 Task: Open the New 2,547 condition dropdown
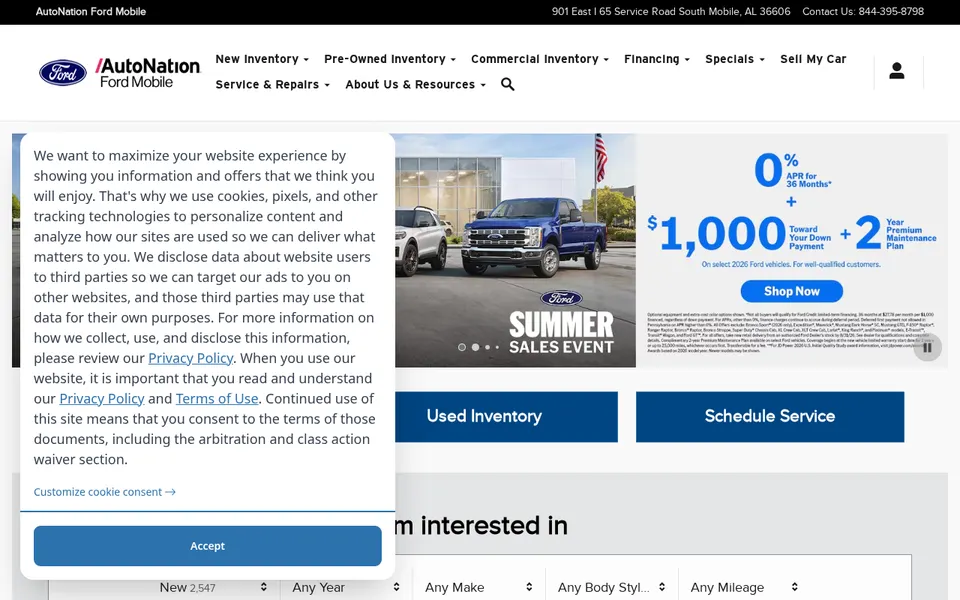[213, 587]
